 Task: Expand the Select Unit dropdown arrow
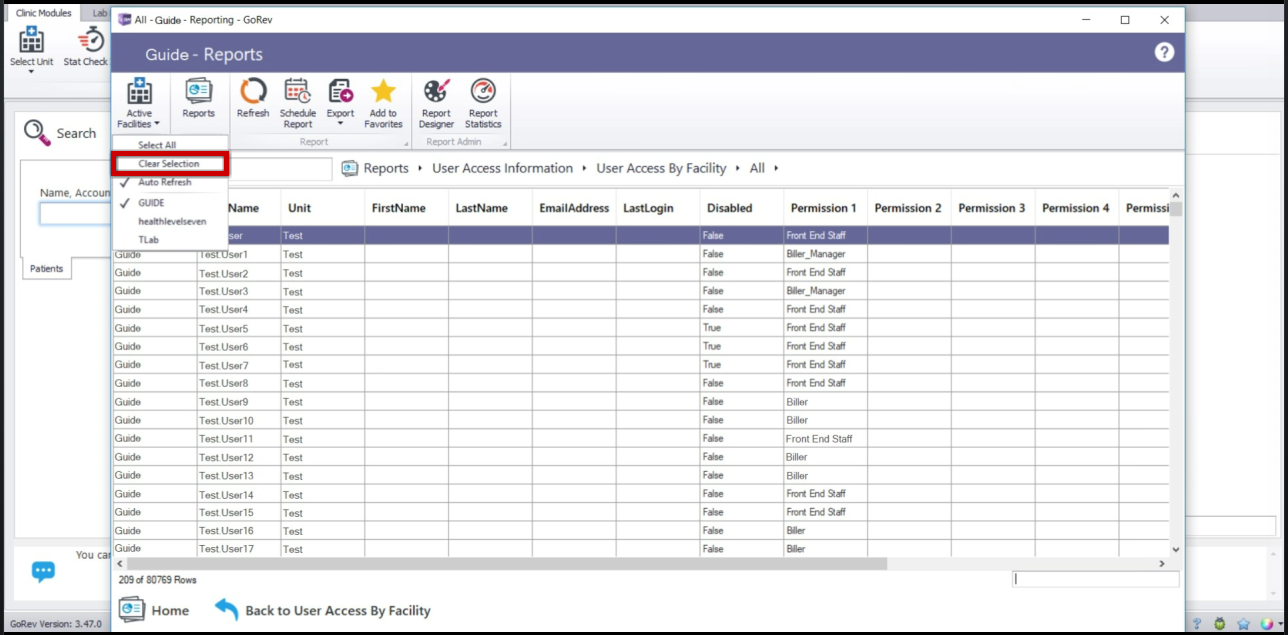pos(32,72)
